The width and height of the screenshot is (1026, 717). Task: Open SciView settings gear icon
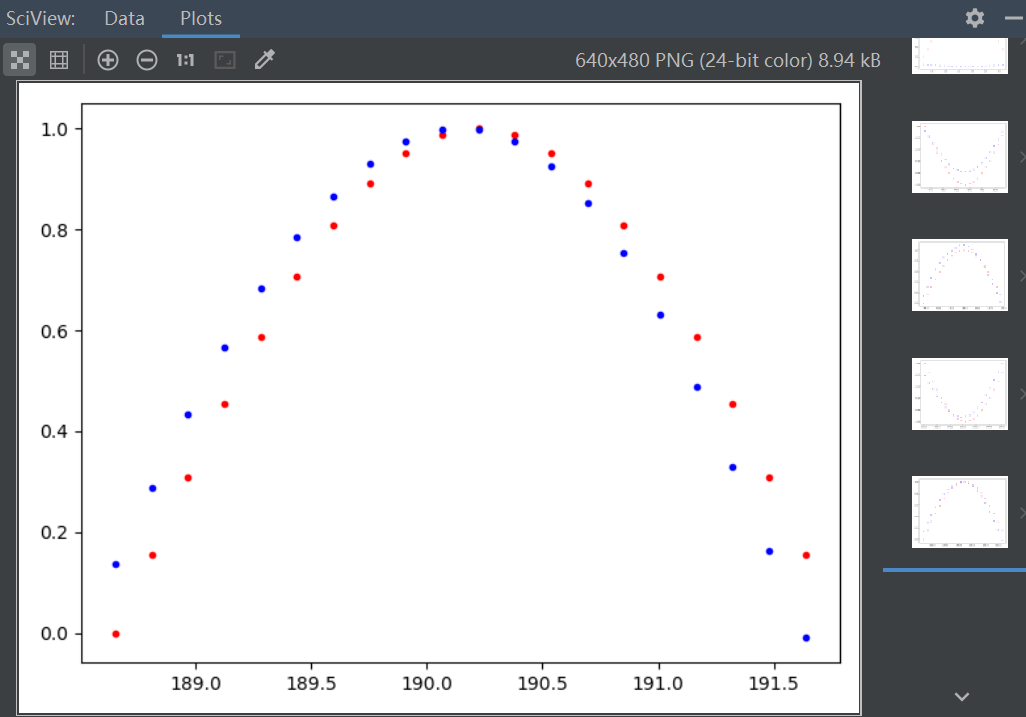(974, 18)
